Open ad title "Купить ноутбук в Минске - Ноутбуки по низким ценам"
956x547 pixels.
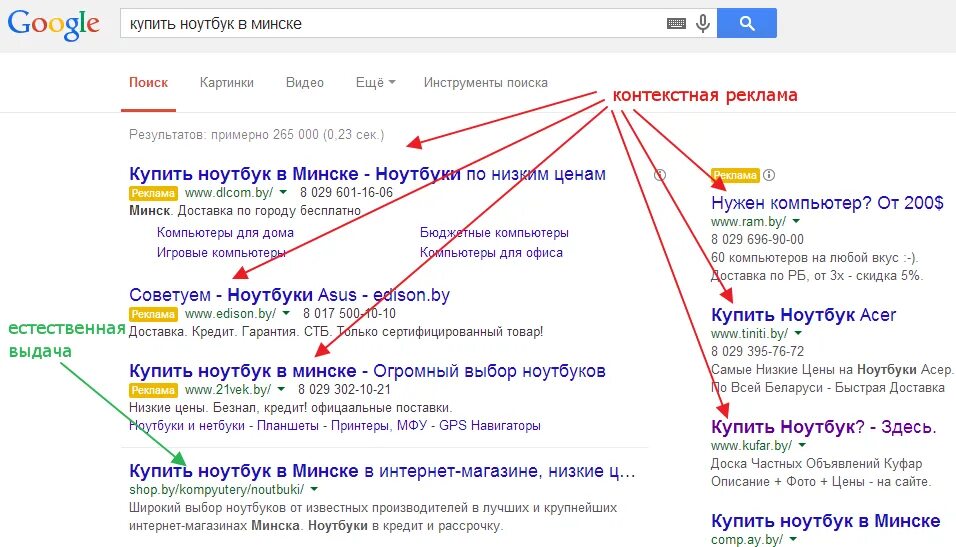click(367, 174)
